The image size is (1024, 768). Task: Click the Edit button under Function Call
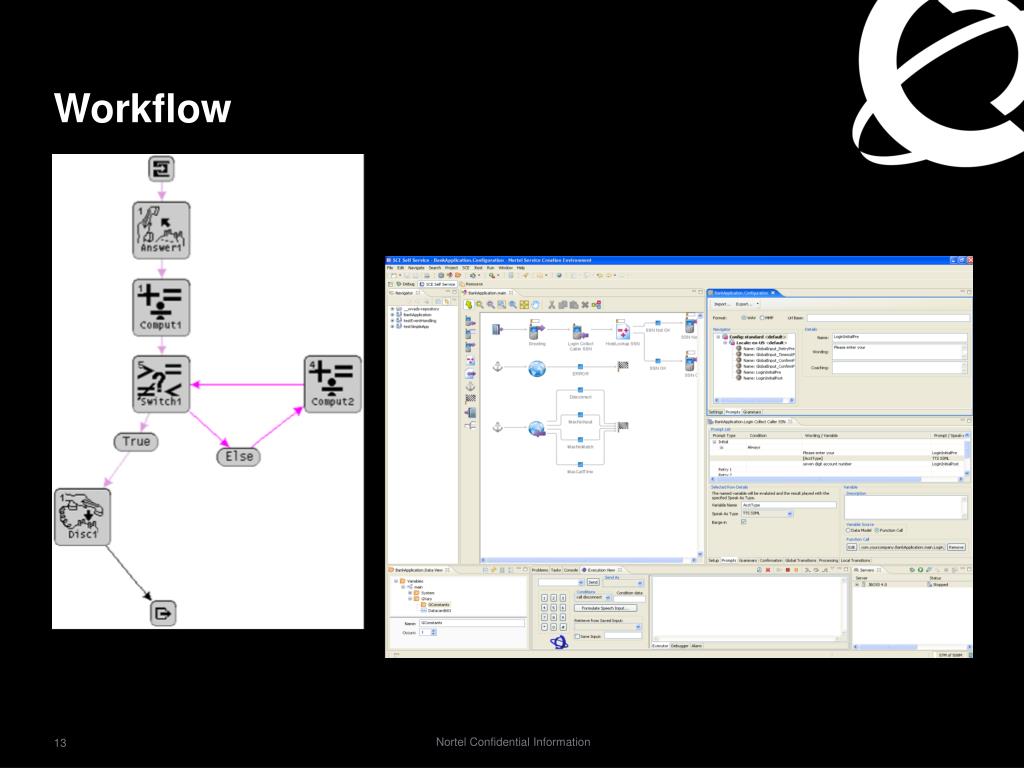coord(852,547)
